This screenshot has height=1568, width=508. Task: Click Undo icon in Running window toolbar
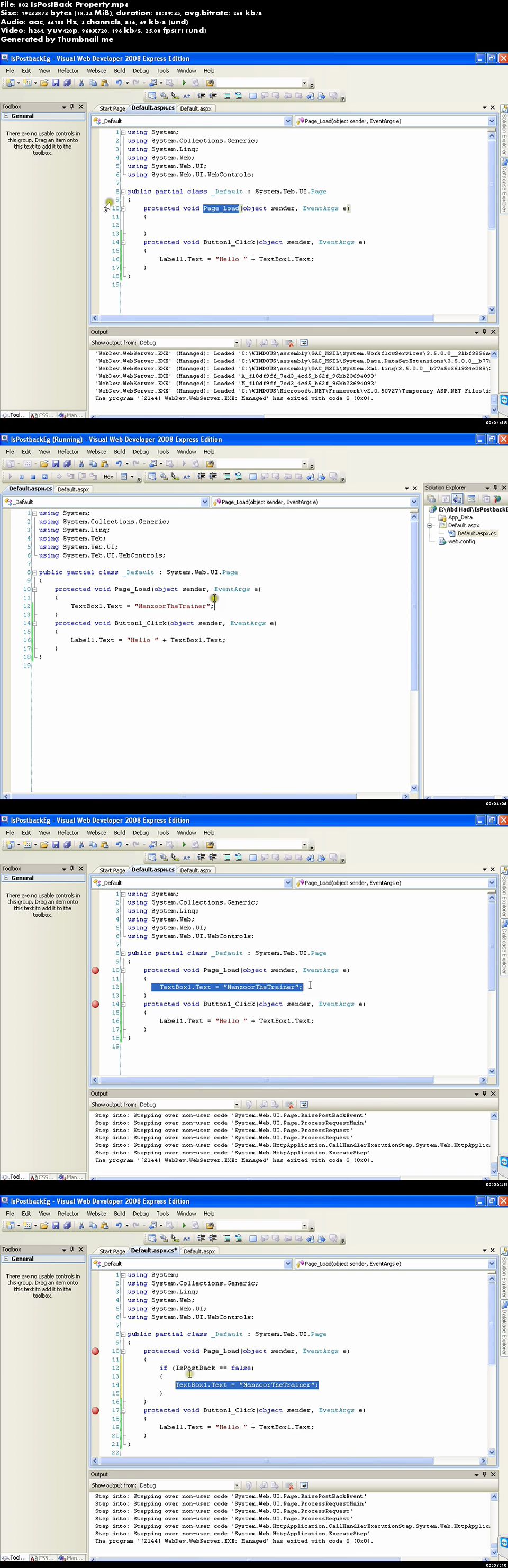pyautogui.click(x=119, y=464)
